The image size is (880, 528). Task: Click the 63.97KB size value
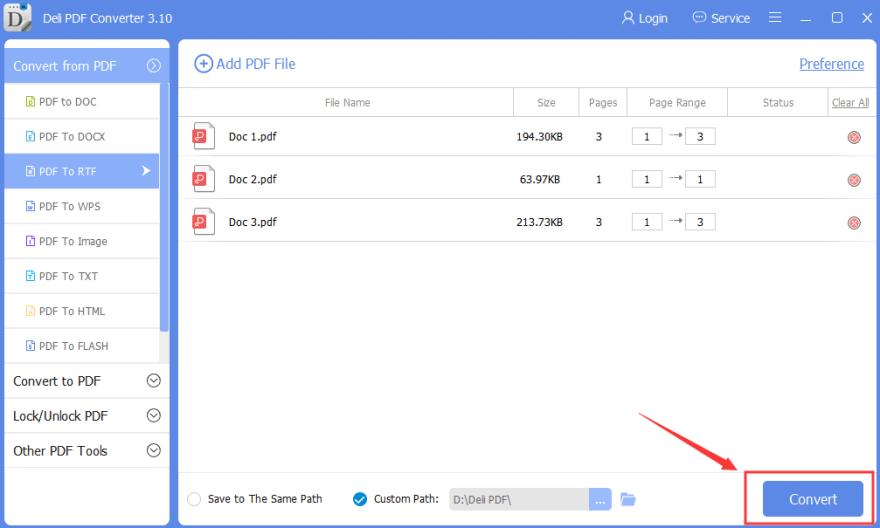540,180
